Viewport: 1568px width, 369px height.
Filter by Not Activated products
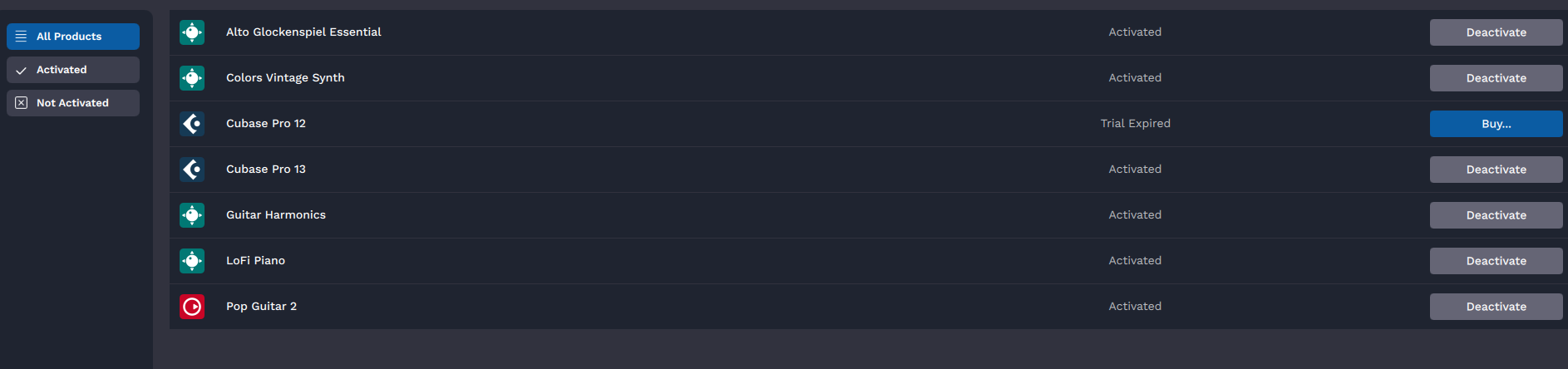coord(73,103)
